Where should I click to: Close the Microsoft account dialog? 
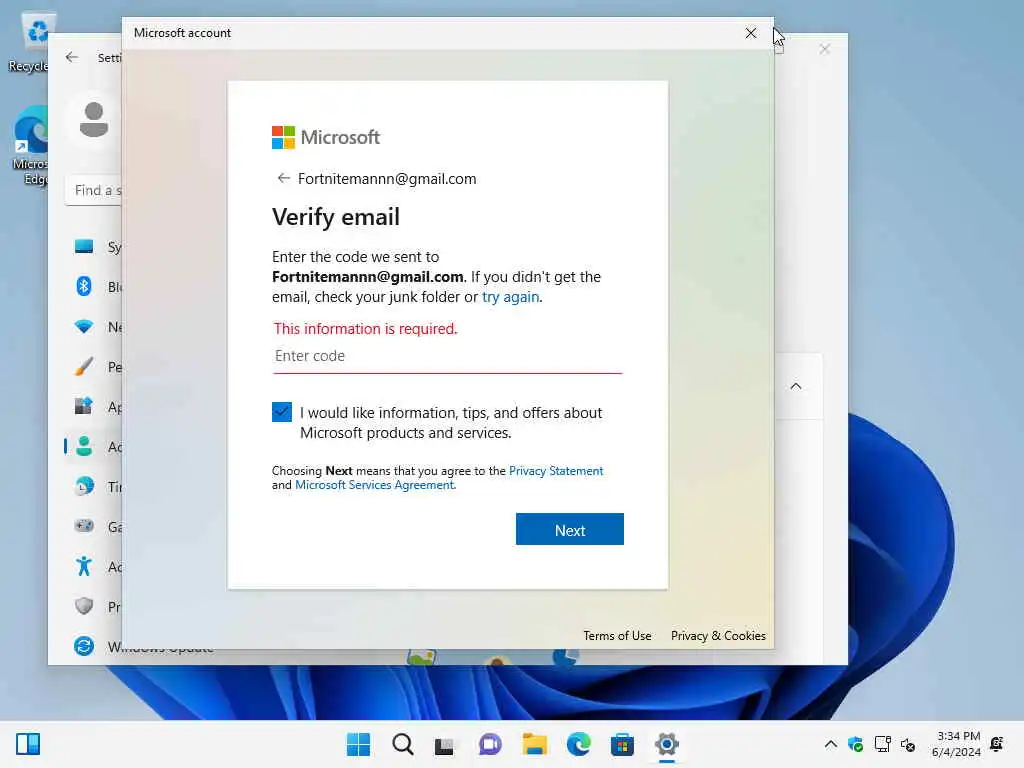[x=750, y=33]
